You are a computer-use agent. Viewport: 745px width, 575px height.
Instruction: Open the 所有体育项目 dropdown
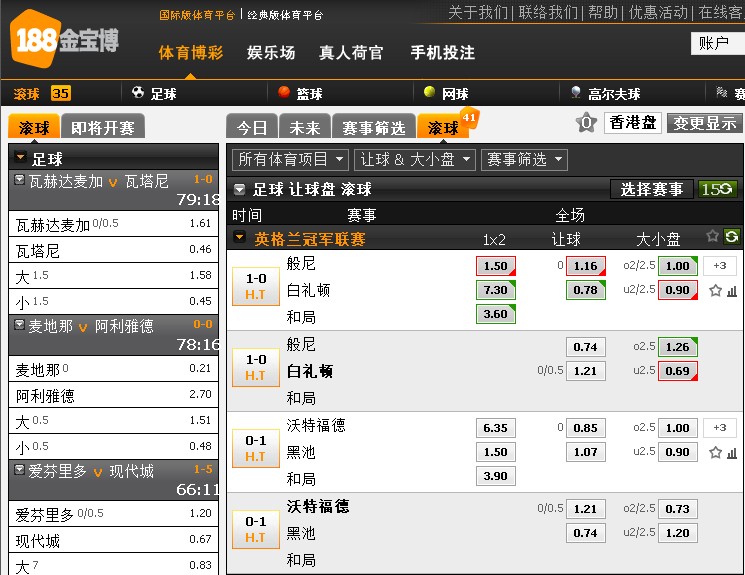[290, 159]
